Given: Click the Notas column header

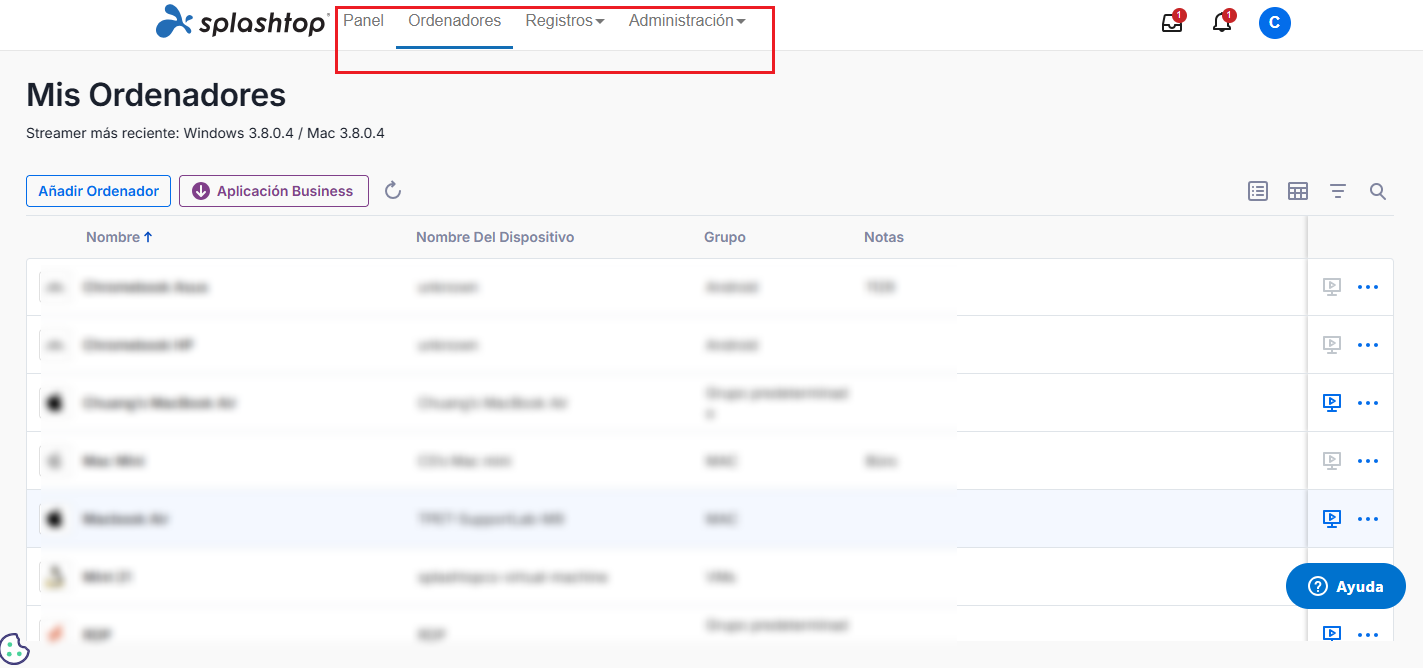Looking at the screenshot, I should 884,237.
